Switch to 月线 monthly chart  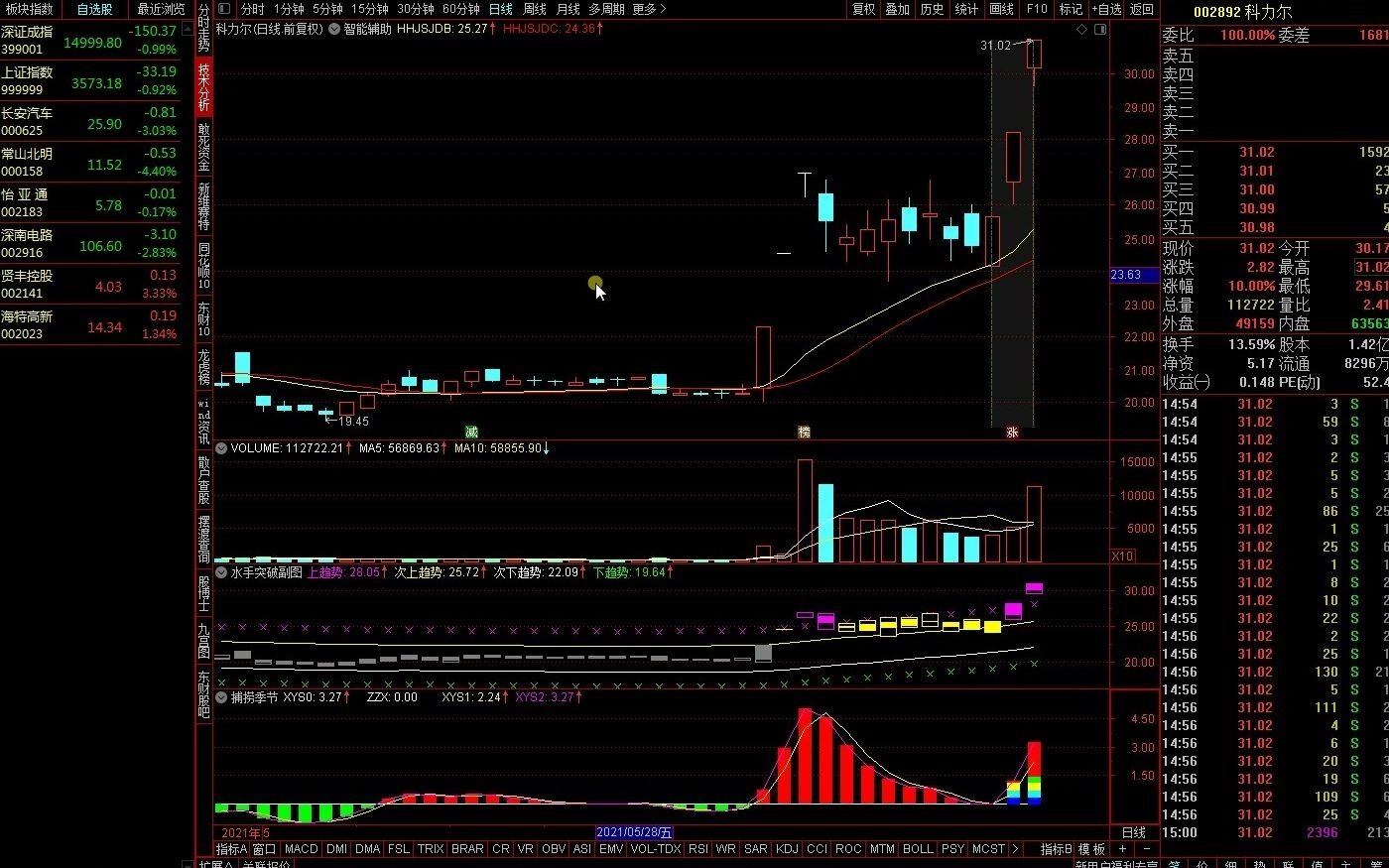coord(568,9)
